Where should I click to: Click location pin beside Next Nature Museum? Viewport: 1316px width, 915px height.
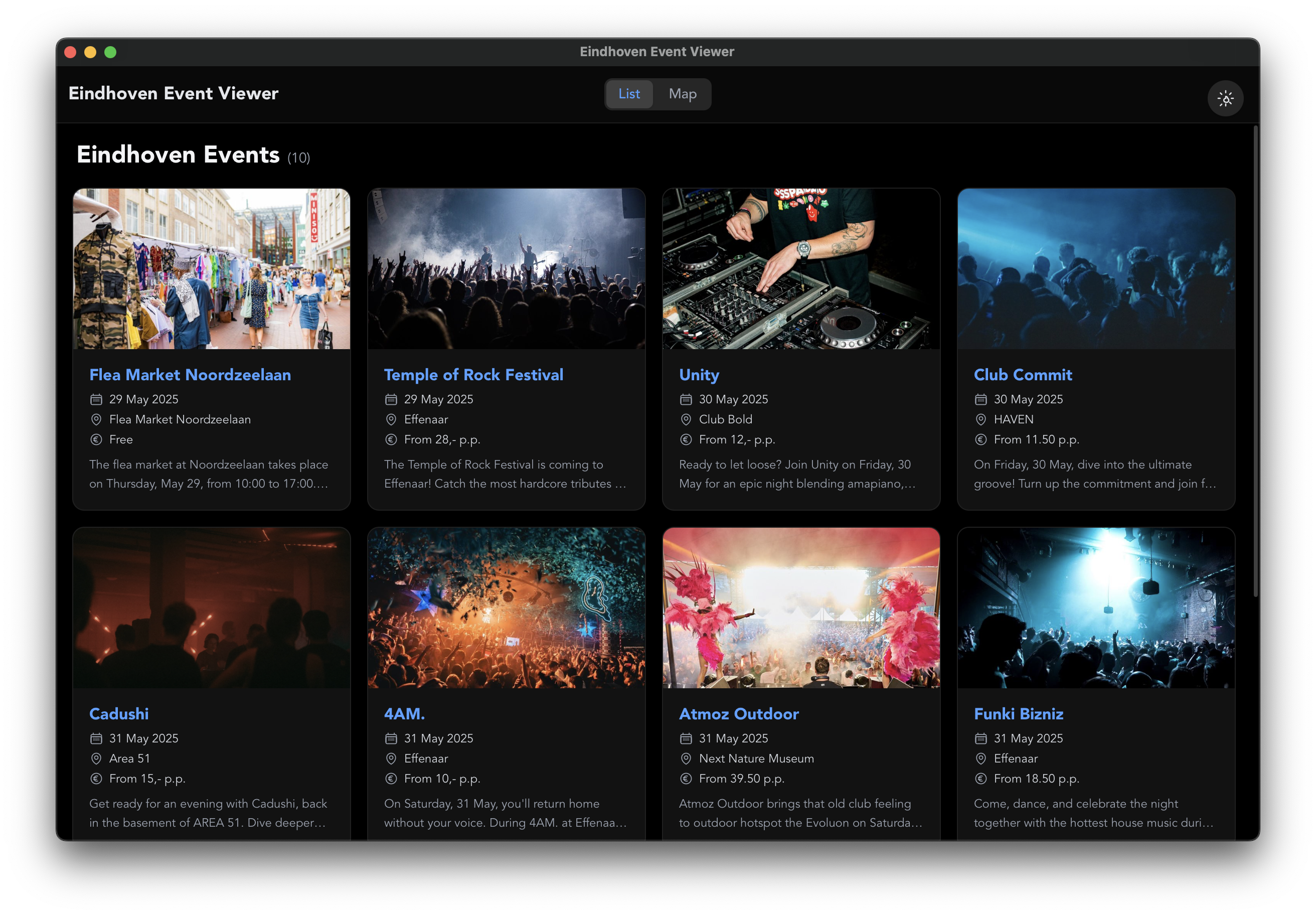point(686,758)
